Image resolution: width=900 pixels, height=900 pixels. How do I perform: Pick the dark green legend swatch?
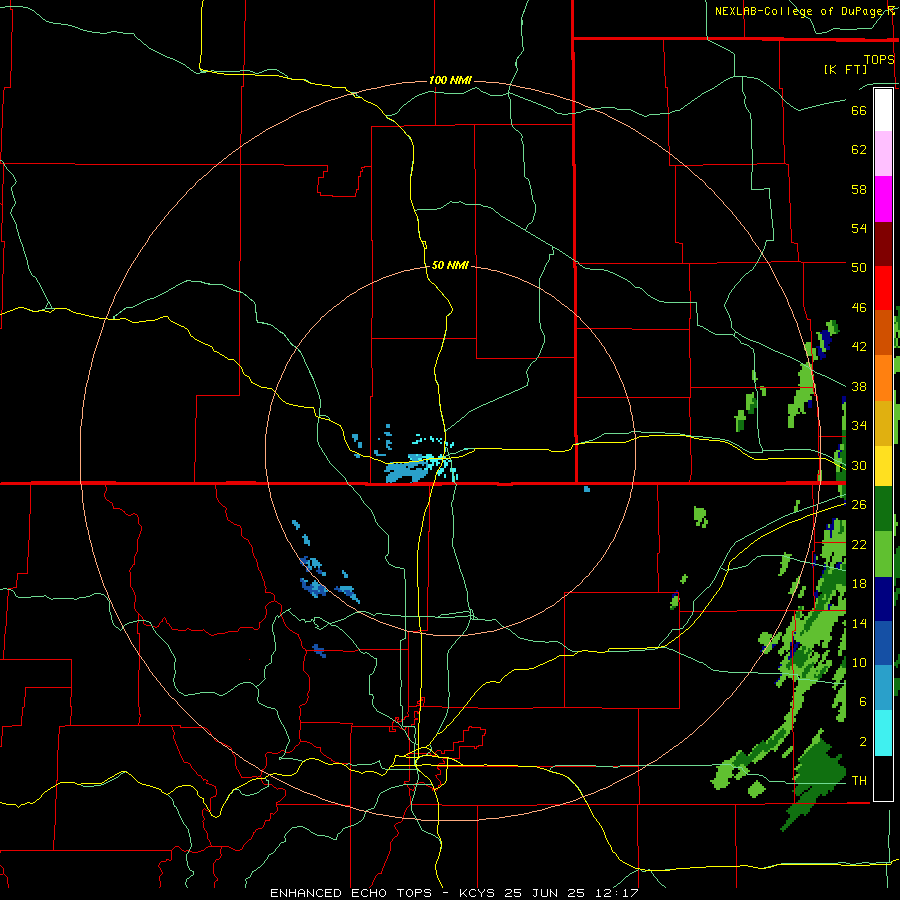(883, 508)
